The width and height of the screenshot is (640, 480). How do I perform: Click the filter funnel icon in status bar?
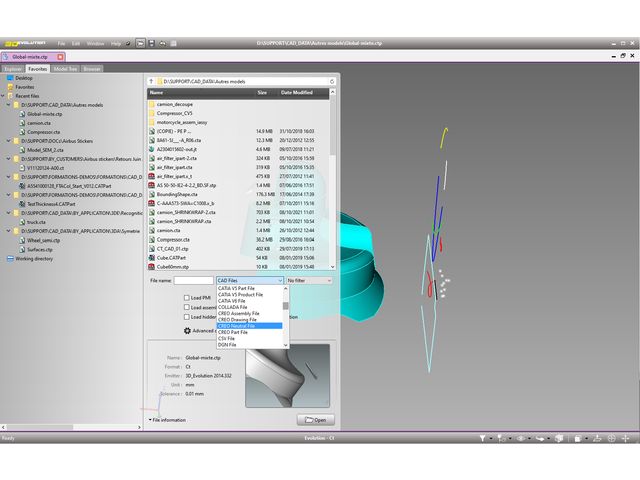[482, 438]
